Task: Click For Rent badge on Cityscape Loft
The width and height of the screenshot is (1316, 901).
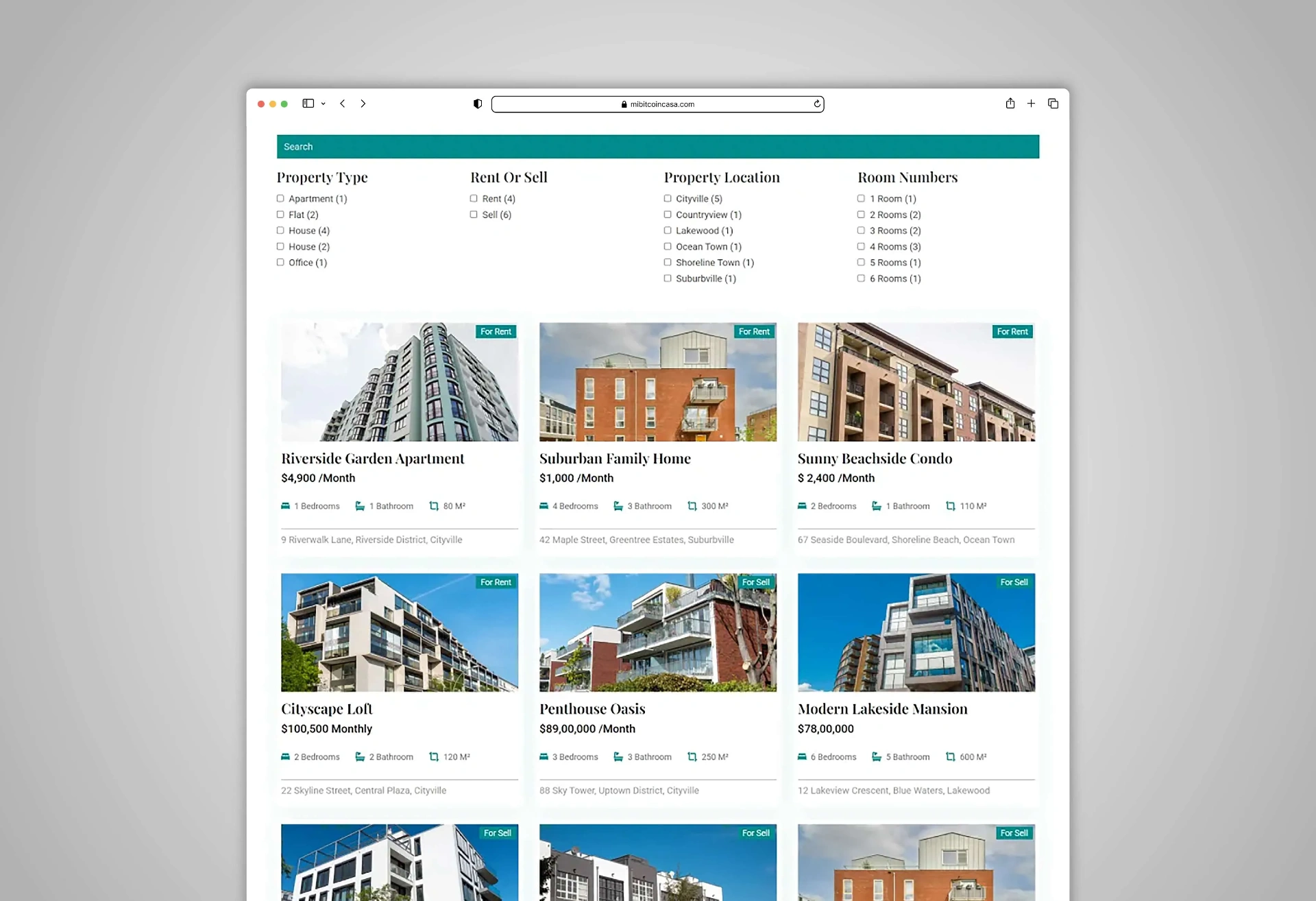Action: [496, 582]
